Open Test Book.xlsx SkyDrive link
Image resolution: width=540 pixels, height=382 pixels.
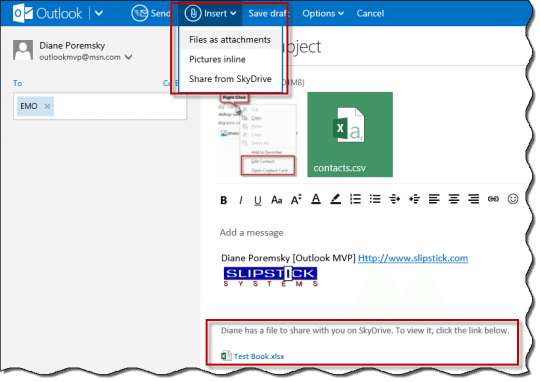pyautogui.click(x=259, y=356)
